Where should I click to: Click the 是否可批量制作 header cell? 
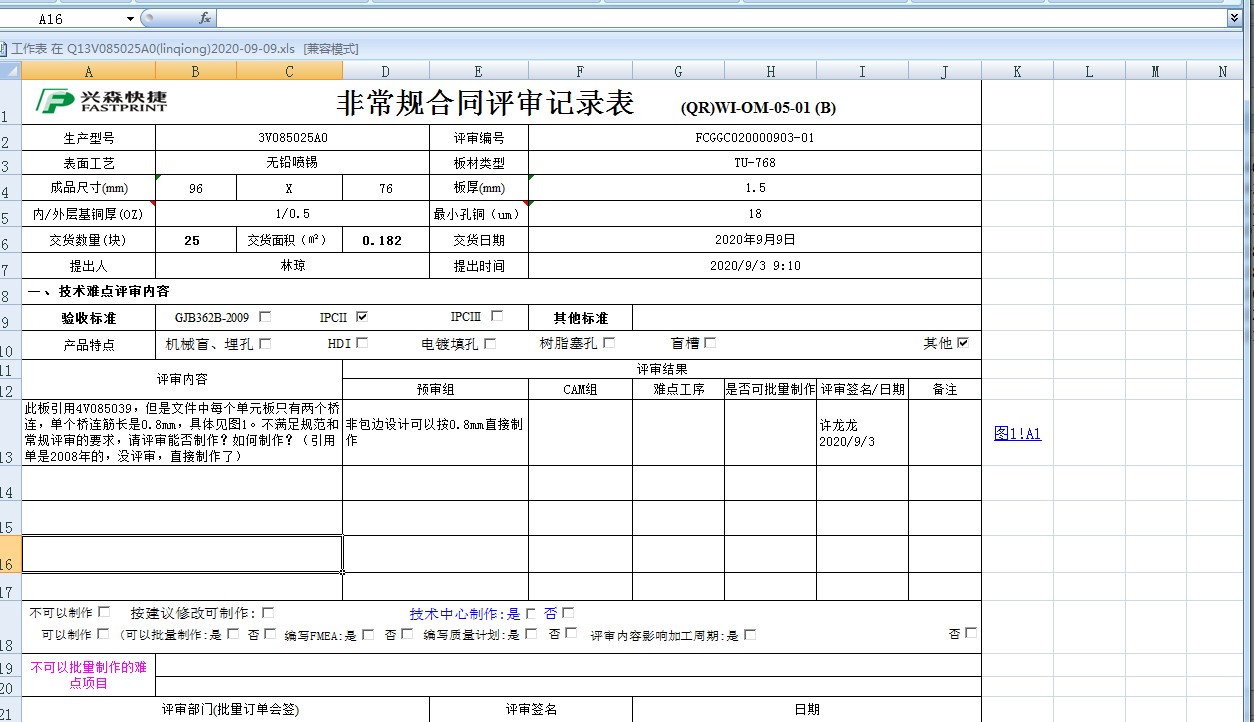(x=770, y=389)
